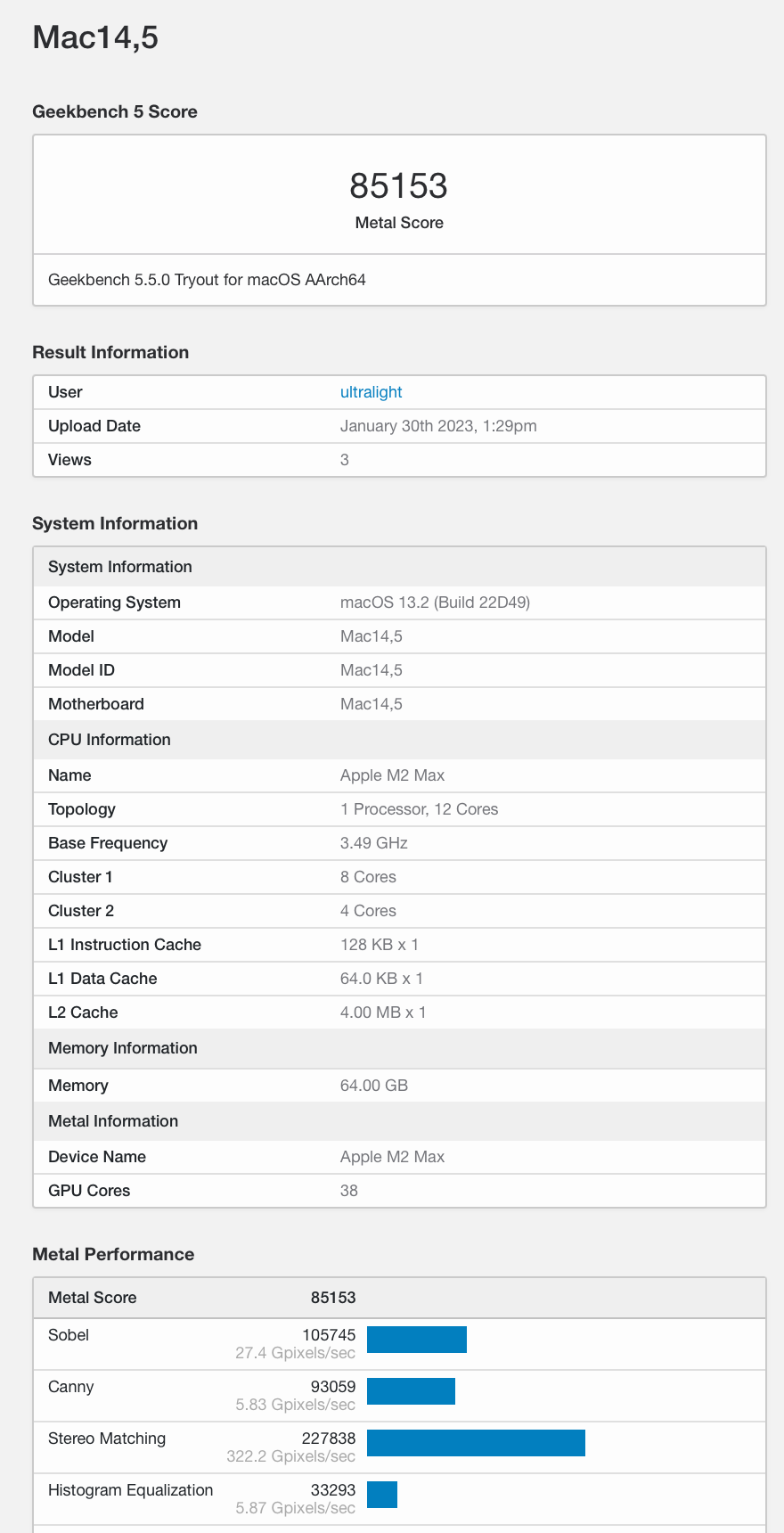Viewport: 784px width, 1533px height.
Task: Click the Upload Date value
Action: point(438,426)
